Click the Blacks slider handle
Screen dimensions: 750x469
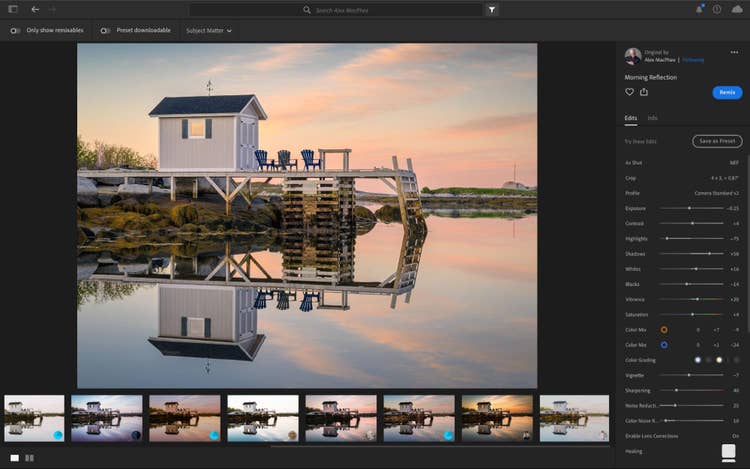687,284
